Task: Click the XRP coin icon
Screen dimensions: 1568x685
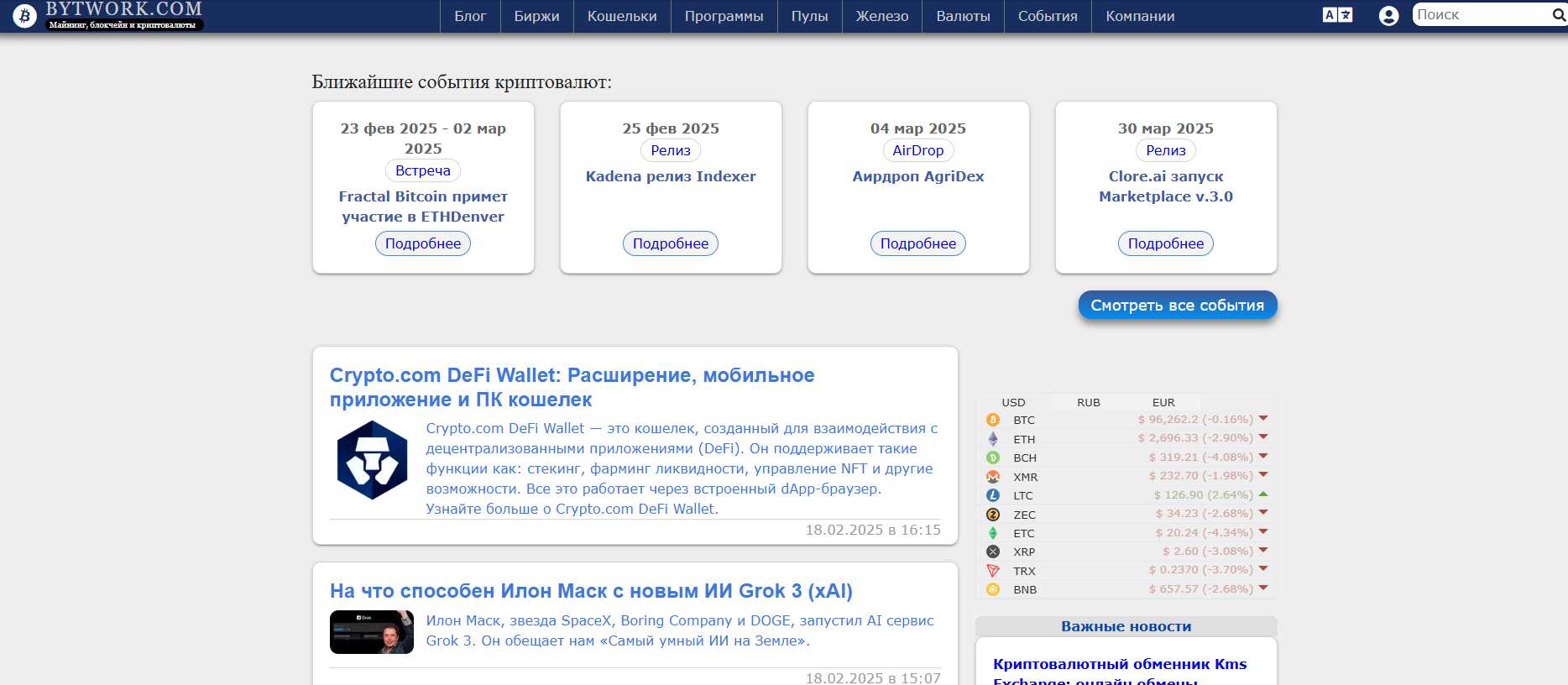Action: 993,552
